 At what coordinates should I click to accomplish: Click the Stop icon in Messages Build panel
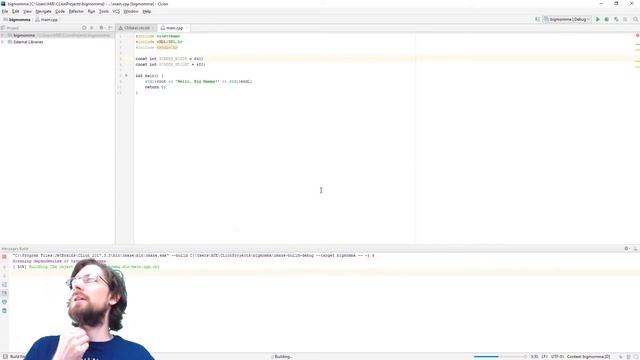click(4, 257)
